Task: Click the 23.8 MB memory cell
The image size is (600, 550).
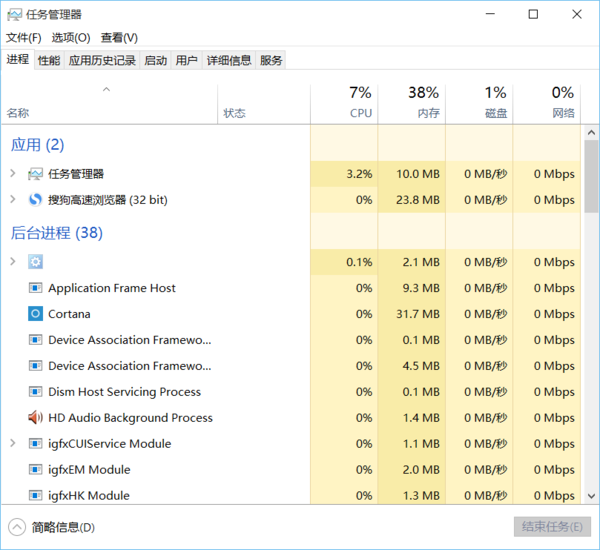Action: tap(412, 200)
